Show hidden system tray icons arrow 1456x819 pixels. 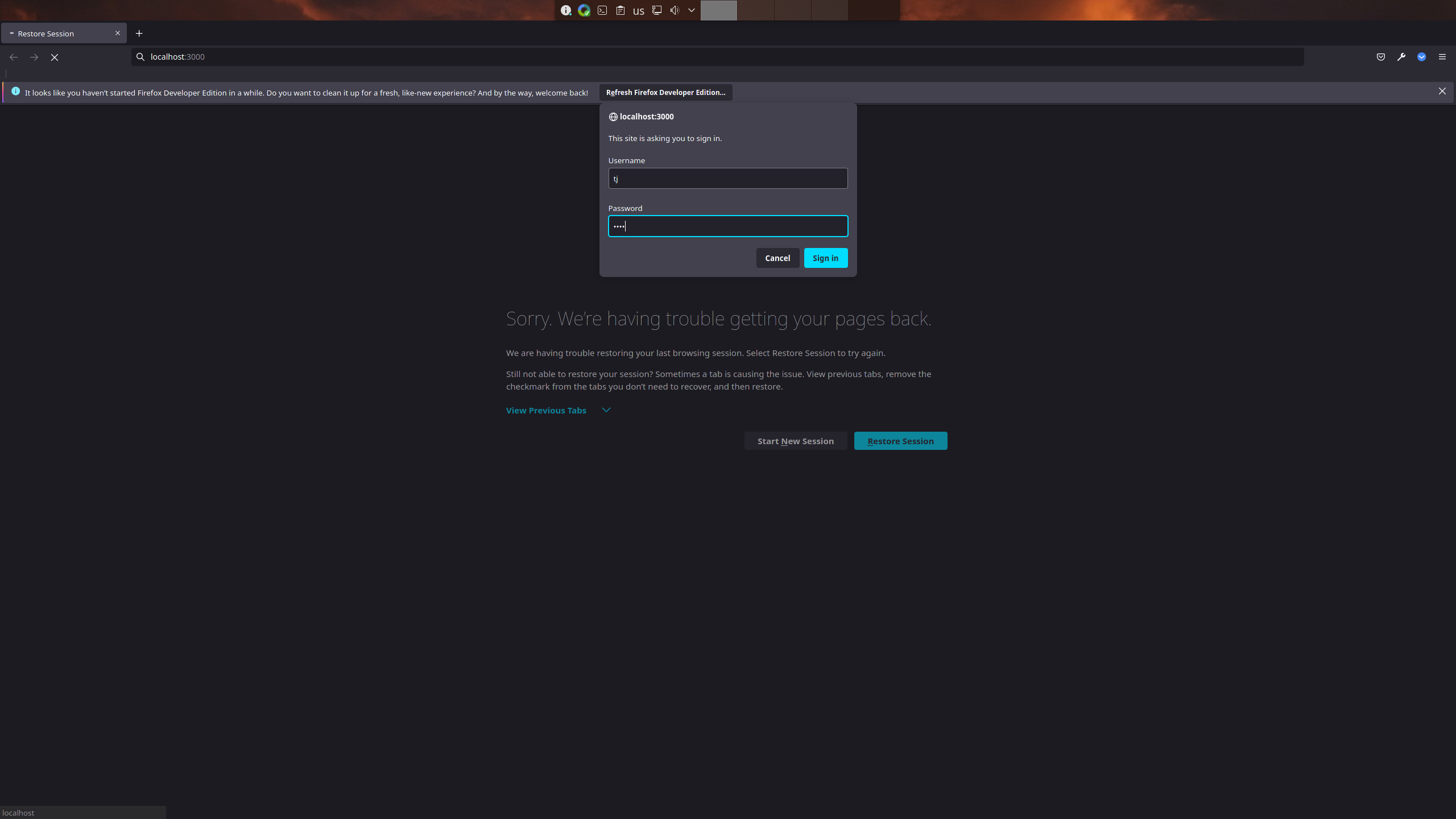(x=692, y=10)
